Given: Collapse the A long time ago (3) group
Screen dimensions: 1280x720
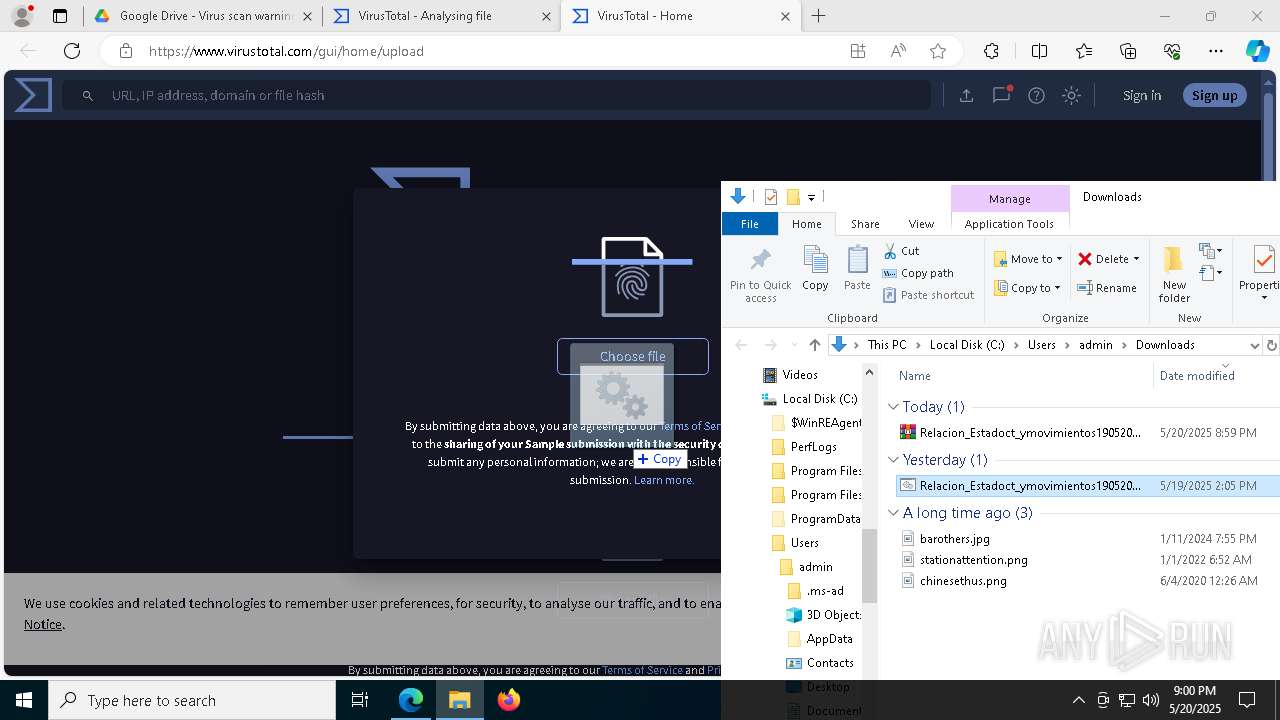Looking at the screenshot, I should click(893, 513).
